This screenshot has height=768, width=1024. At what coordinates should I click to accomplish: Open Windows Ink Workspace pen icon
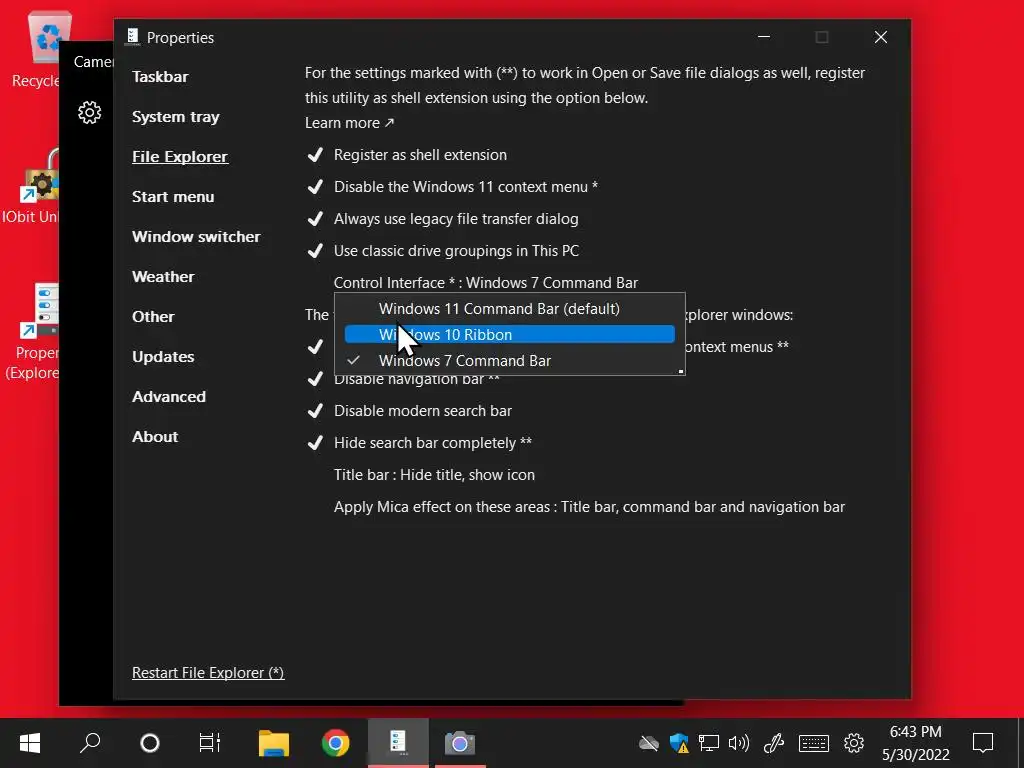tap(774, 743)
